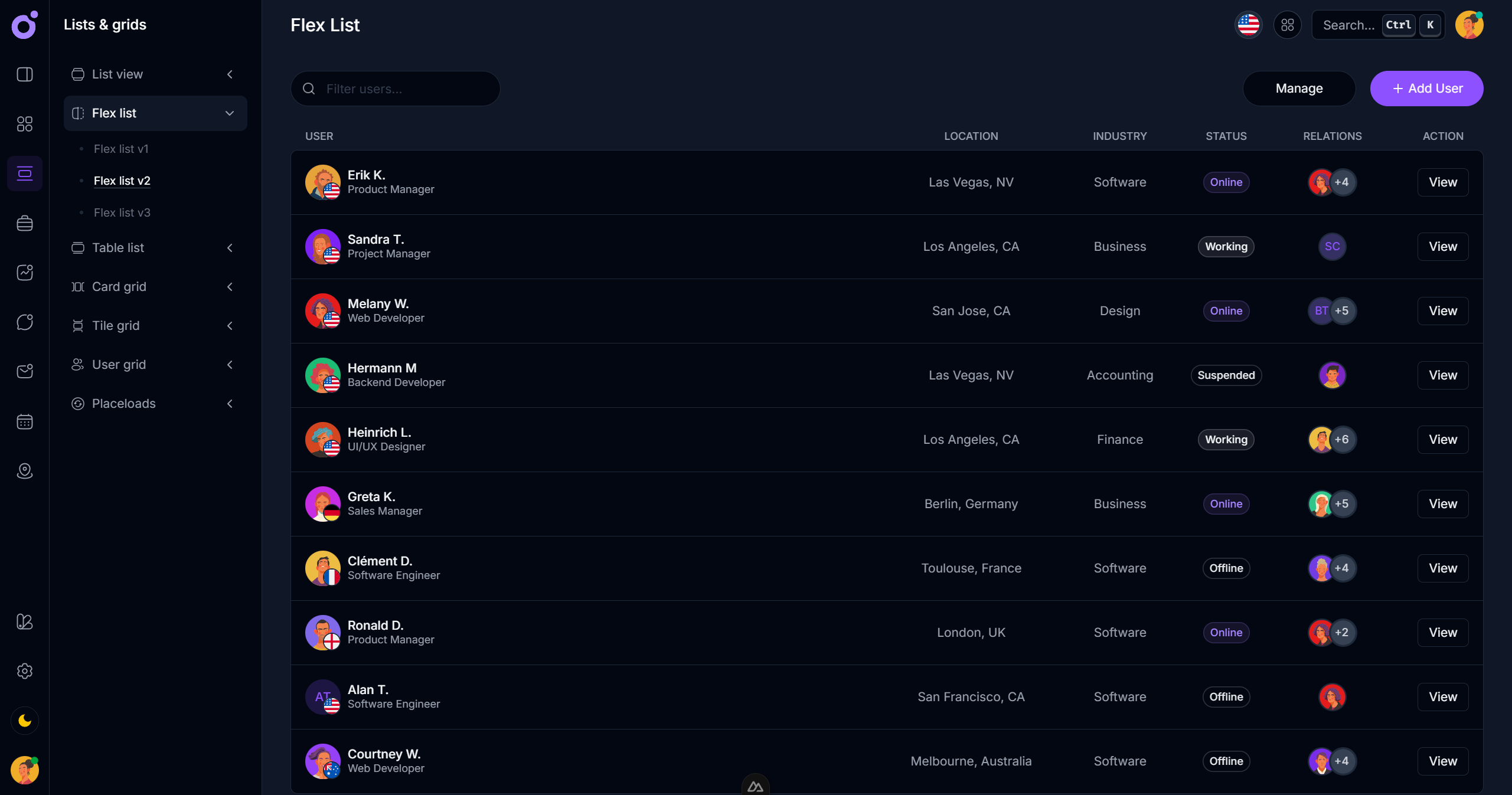1512x795 pixels.
Task: Click the US flag language selector
Action: (x=1248, y=25)
